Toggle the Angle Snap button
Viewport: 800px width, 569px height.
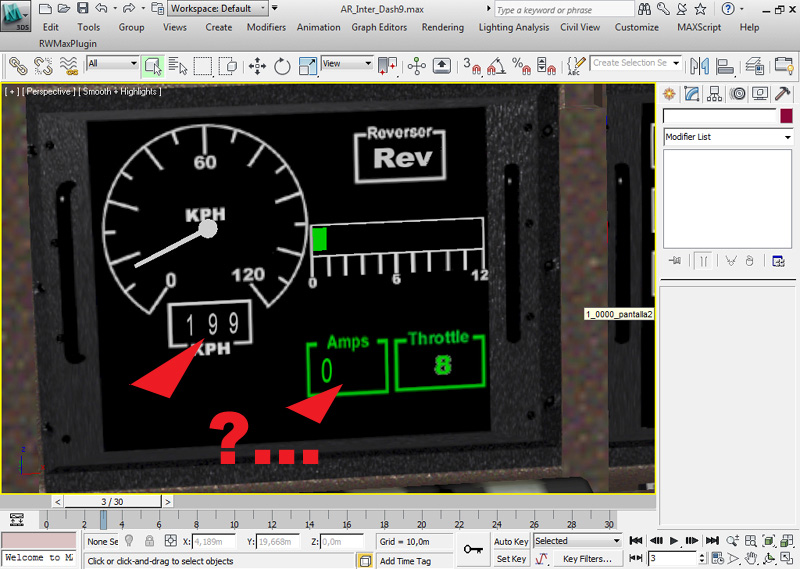(494, 66)
